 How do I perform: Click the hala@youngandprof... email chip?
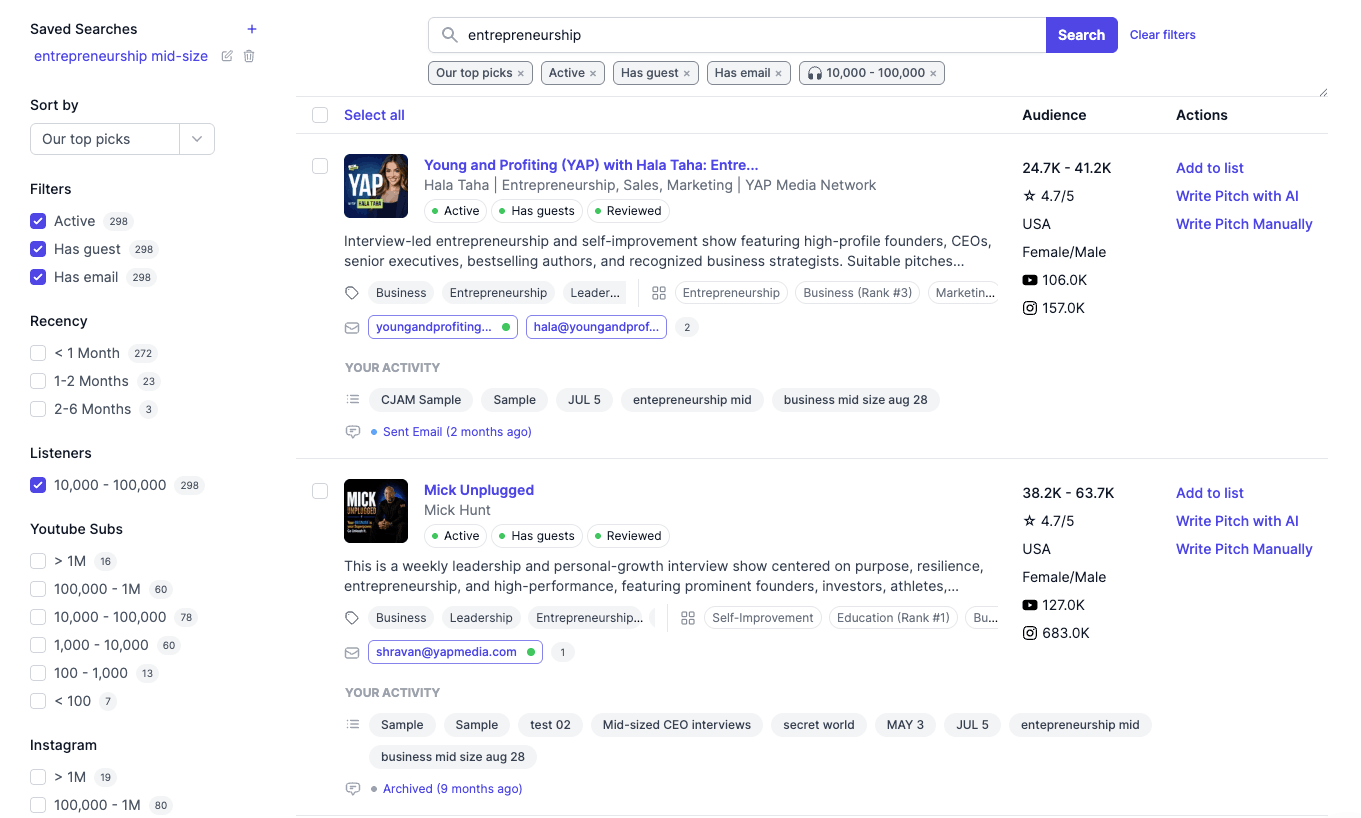coord(596,327)
